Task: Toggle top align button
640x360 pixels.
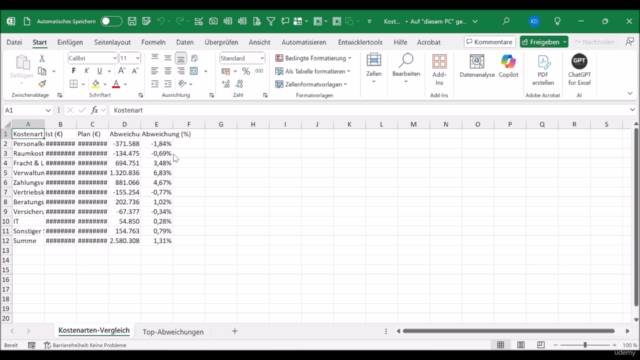Action: 155,58
